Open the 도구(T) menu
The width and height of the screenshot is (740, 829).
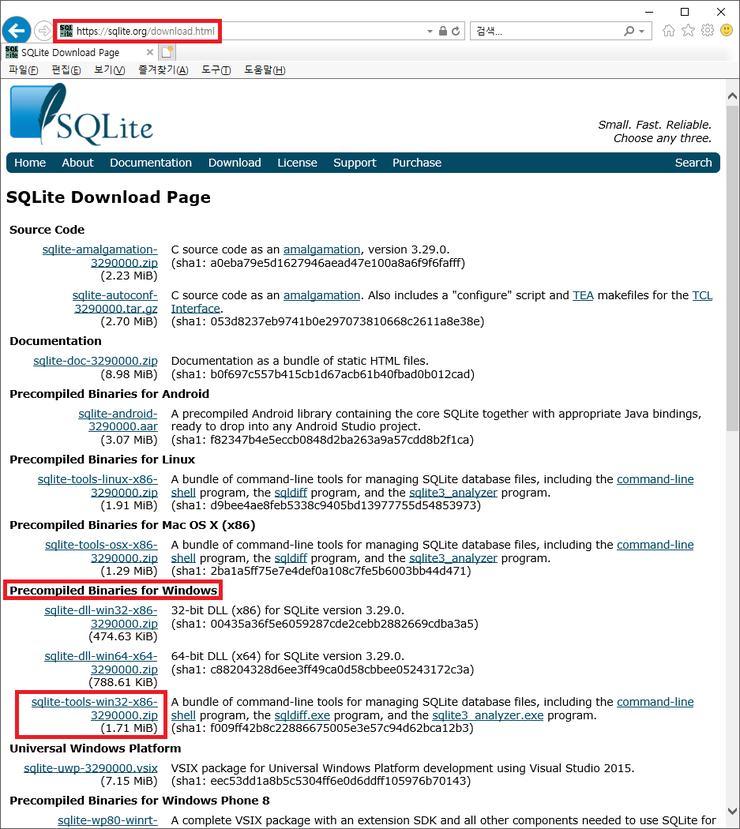pos(216,70)
